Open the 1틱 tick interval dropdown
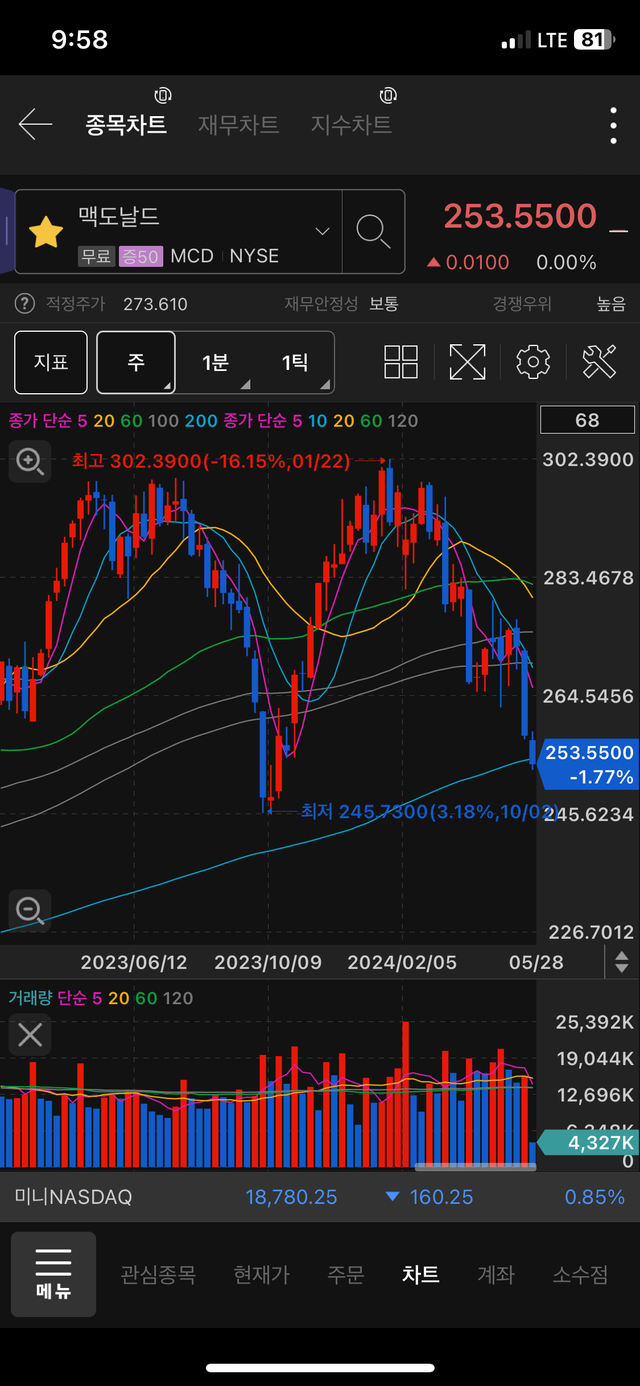 (x=295, y=362)
